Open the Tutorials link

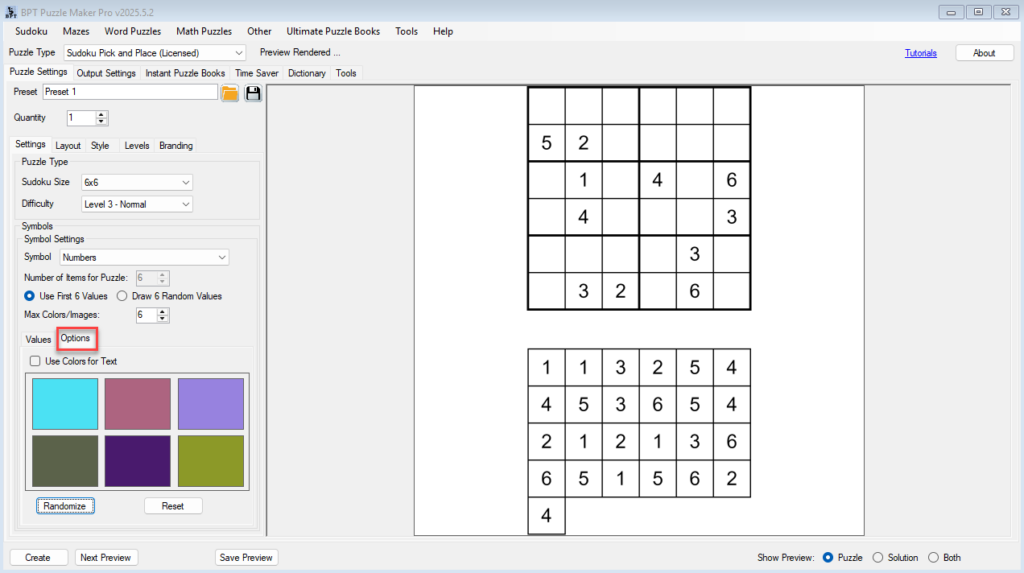[920, 53]
